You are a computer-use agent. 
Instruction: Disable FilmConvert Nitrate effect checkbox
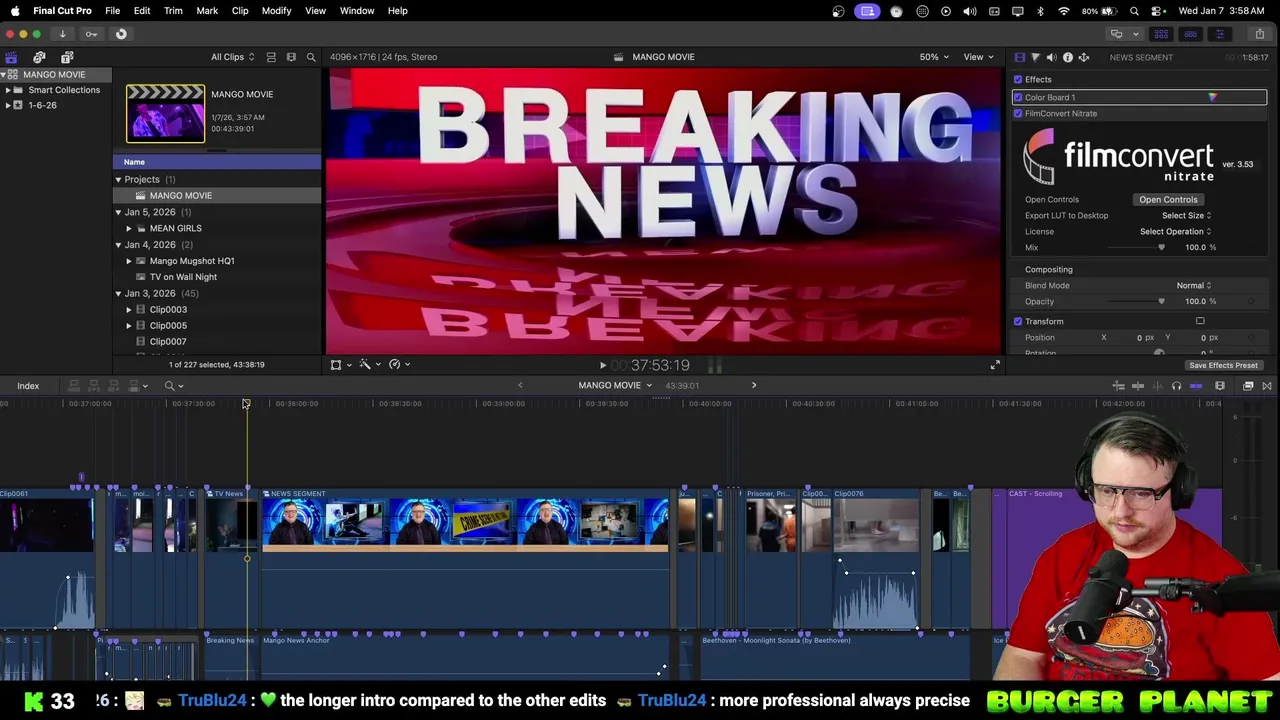[1018, 114]
